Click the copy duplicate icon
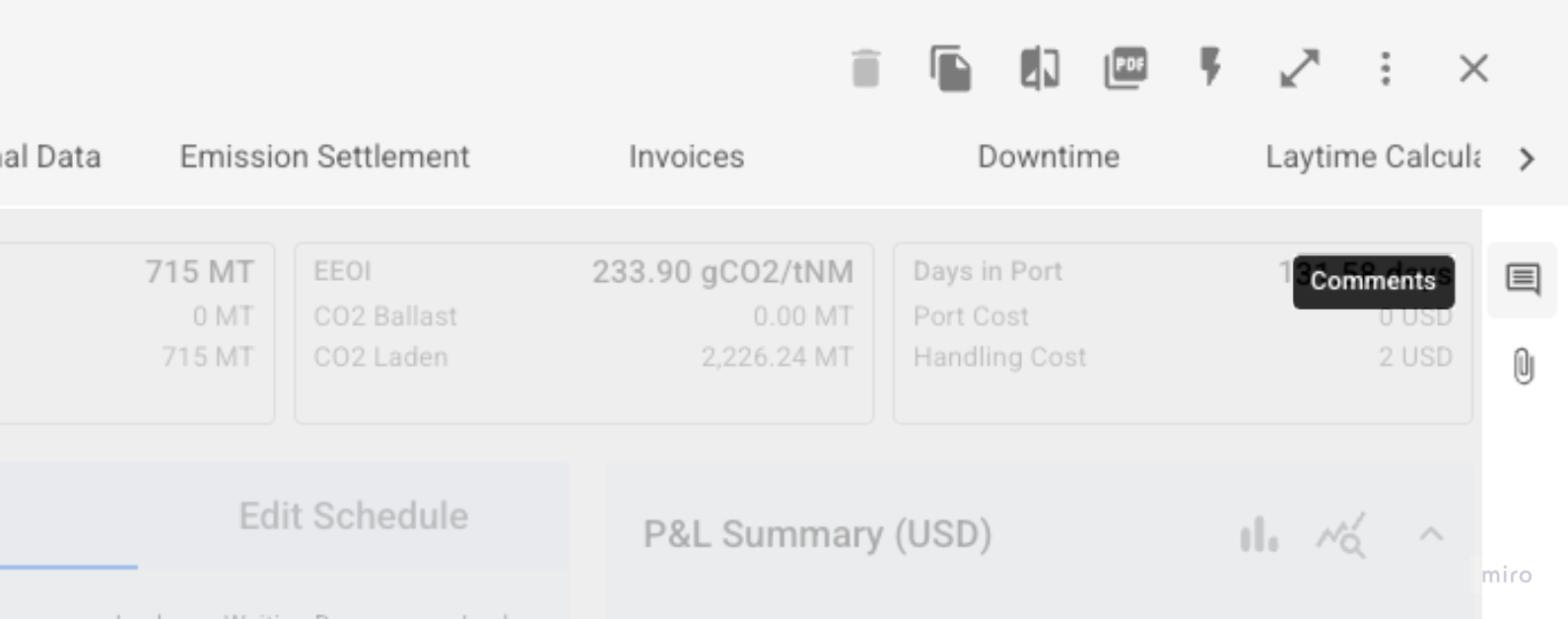 pos(951,69)
